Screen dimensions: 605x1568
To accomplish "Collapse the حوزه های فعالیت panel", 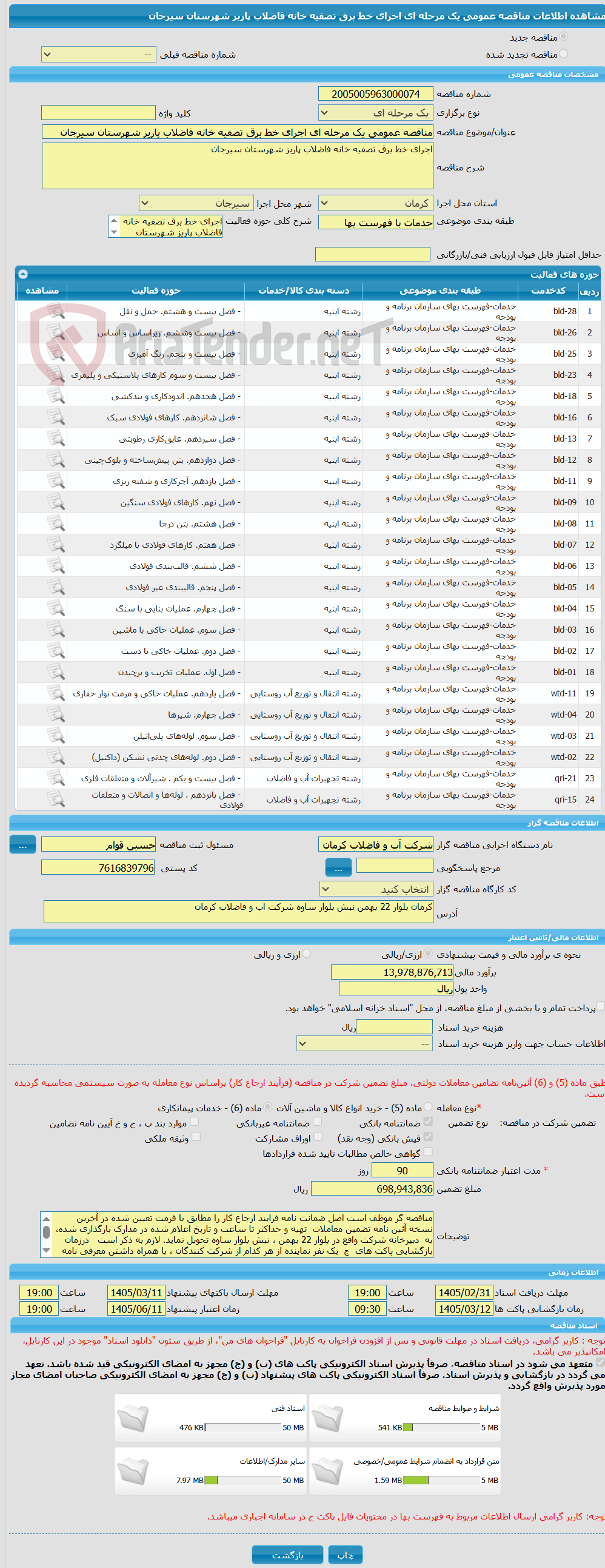I will 22,274.
